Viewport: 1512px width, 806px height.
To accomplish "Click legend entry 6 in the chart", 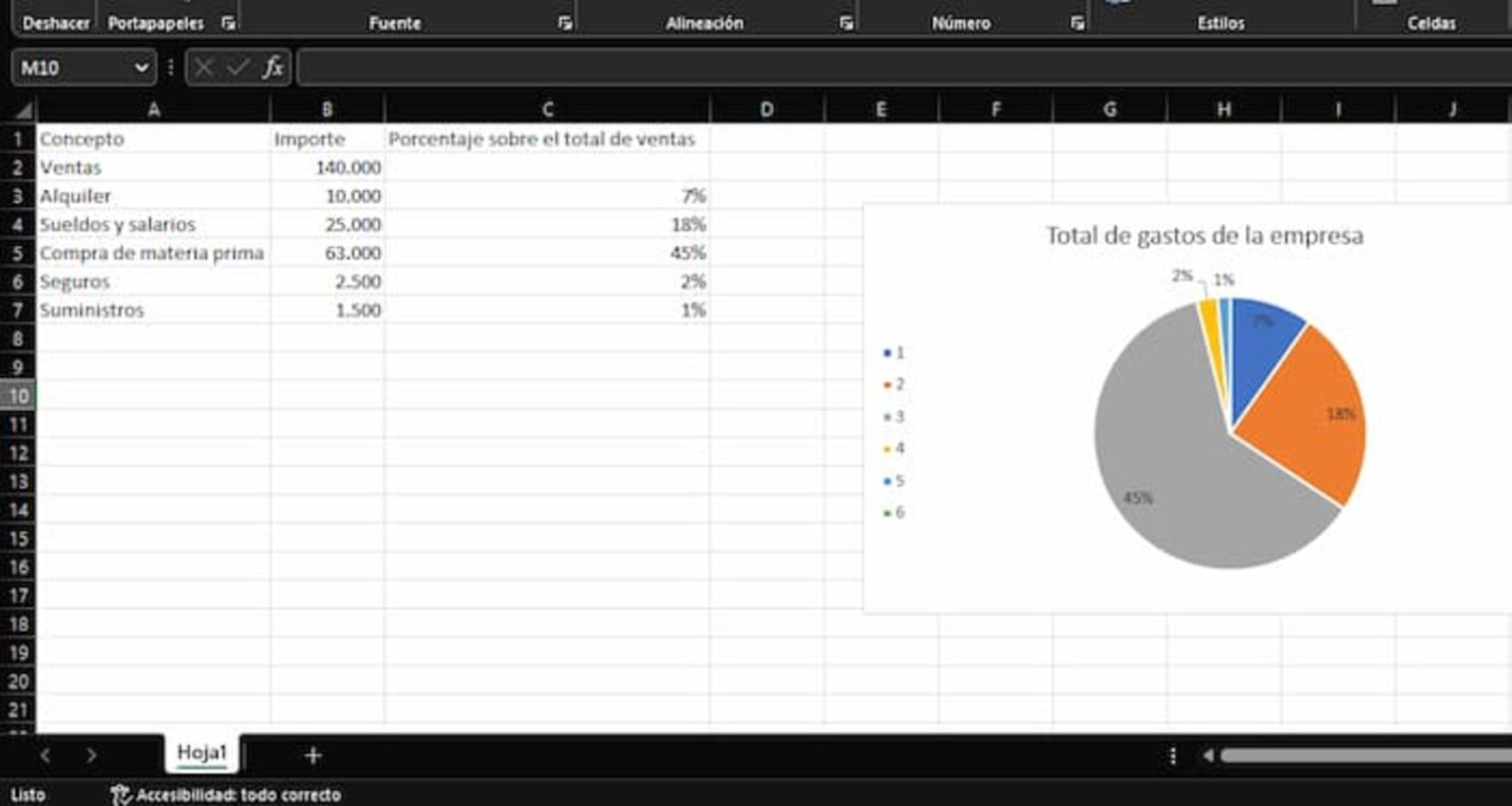I will click(x=893, y=512).
